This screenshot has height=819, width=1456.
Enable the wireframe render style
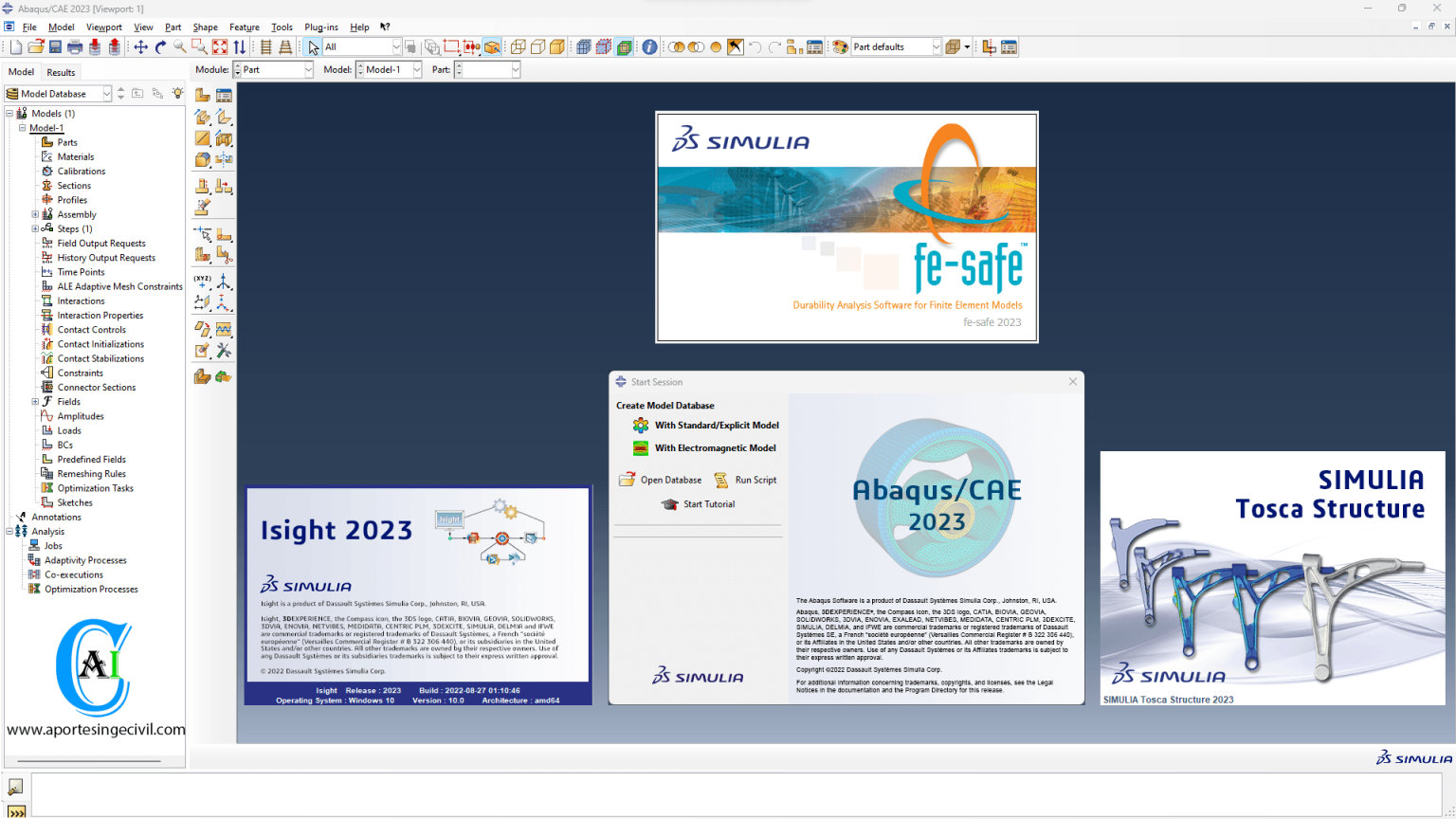point(518,45)
